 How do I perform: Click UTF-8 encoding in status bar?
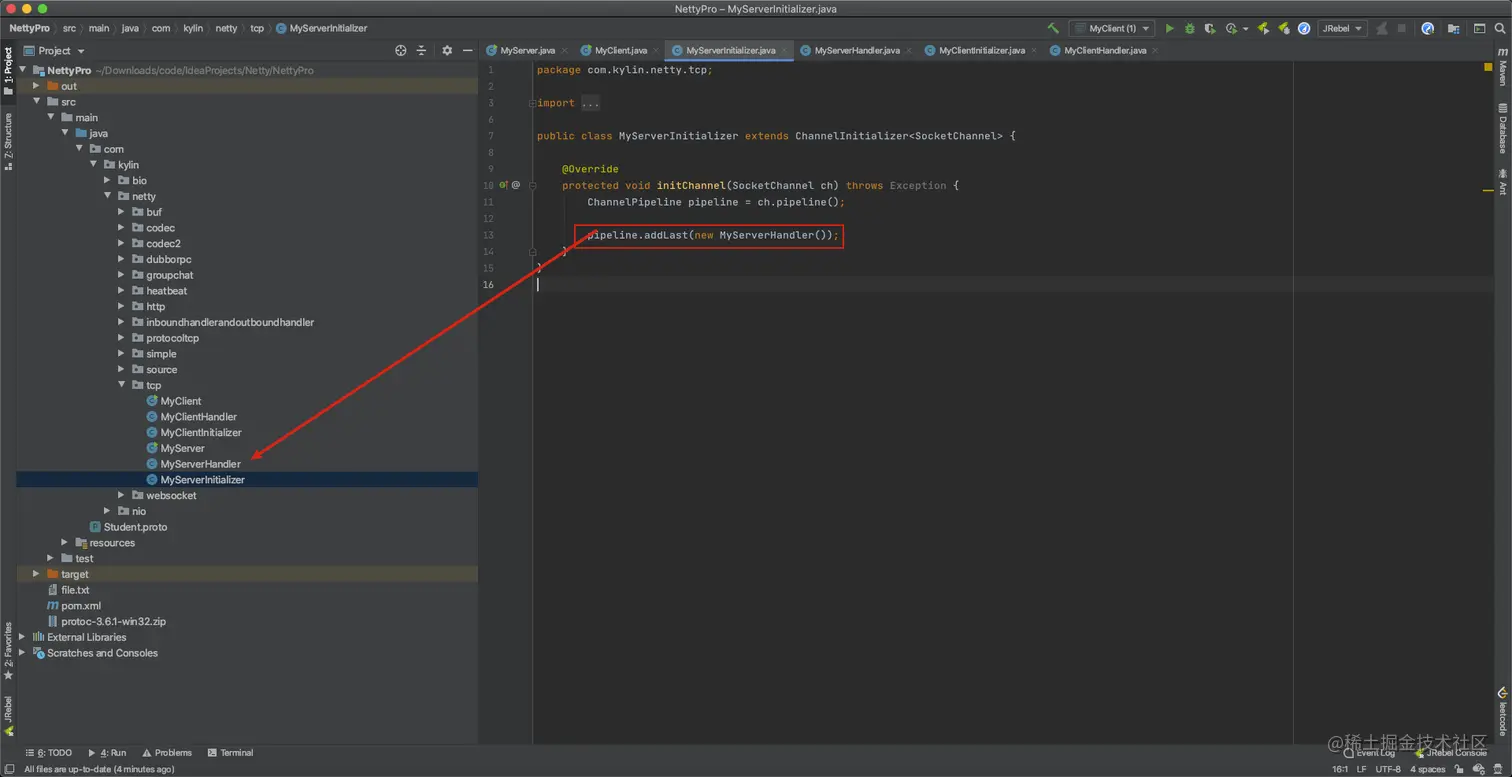click(x=1388, y=769)
